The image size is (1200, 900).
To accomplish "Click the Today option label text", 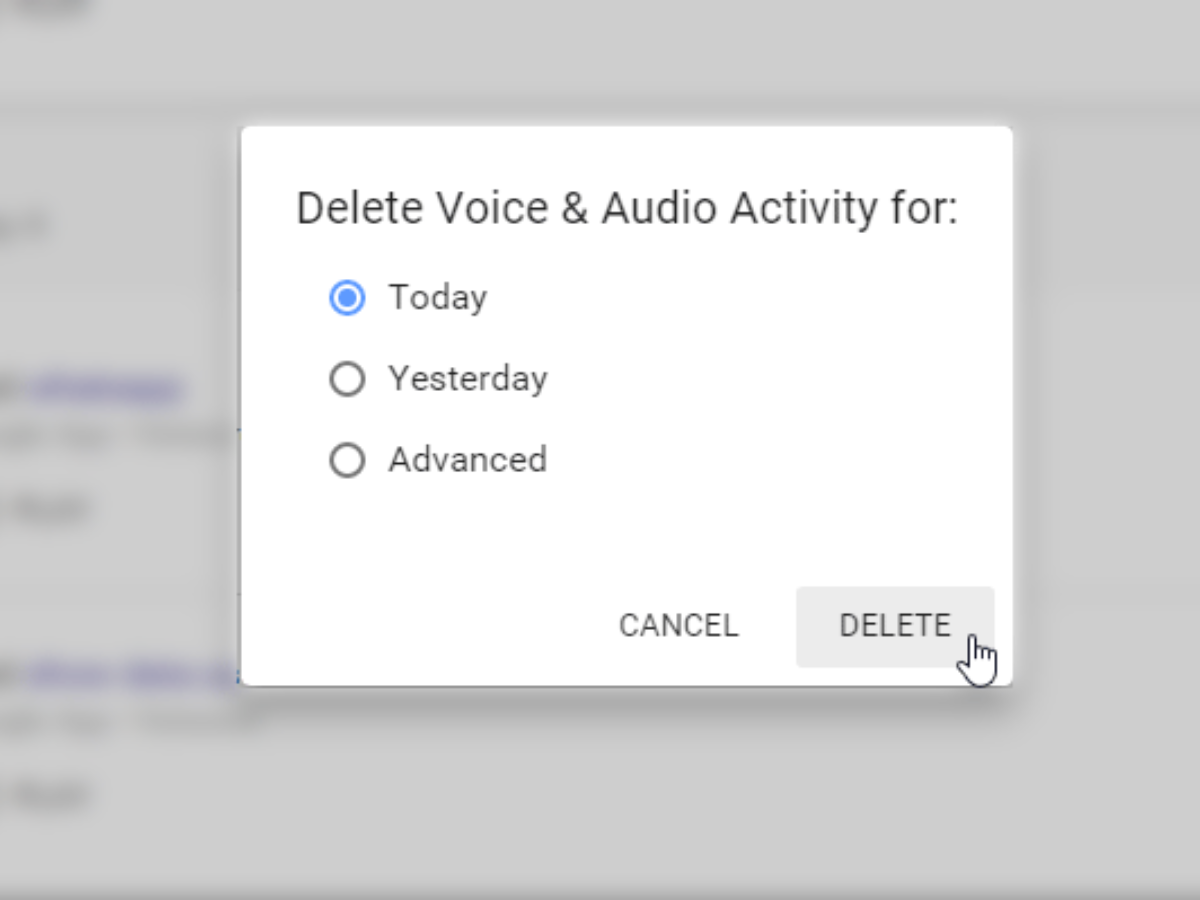I will (437, 298).
